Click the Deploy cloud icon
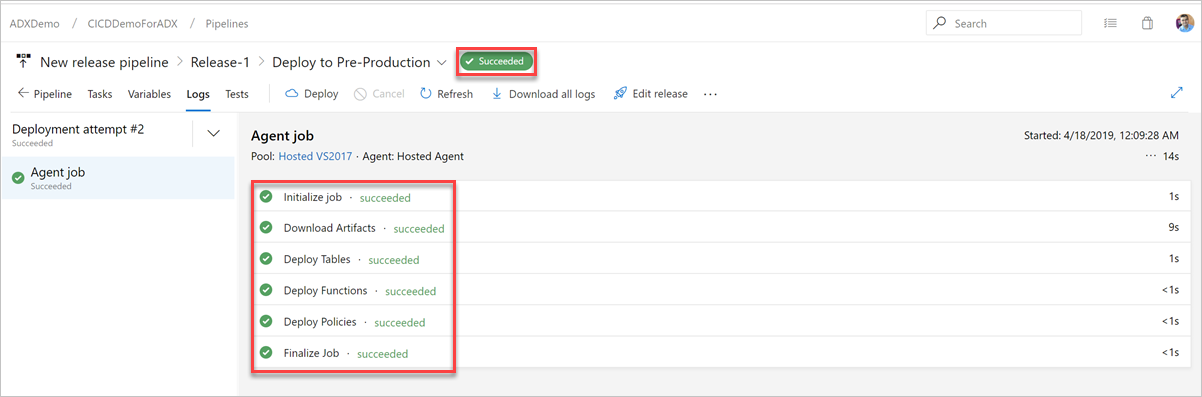This screenshot has height=397, width=1202. (x=292, y=94)
